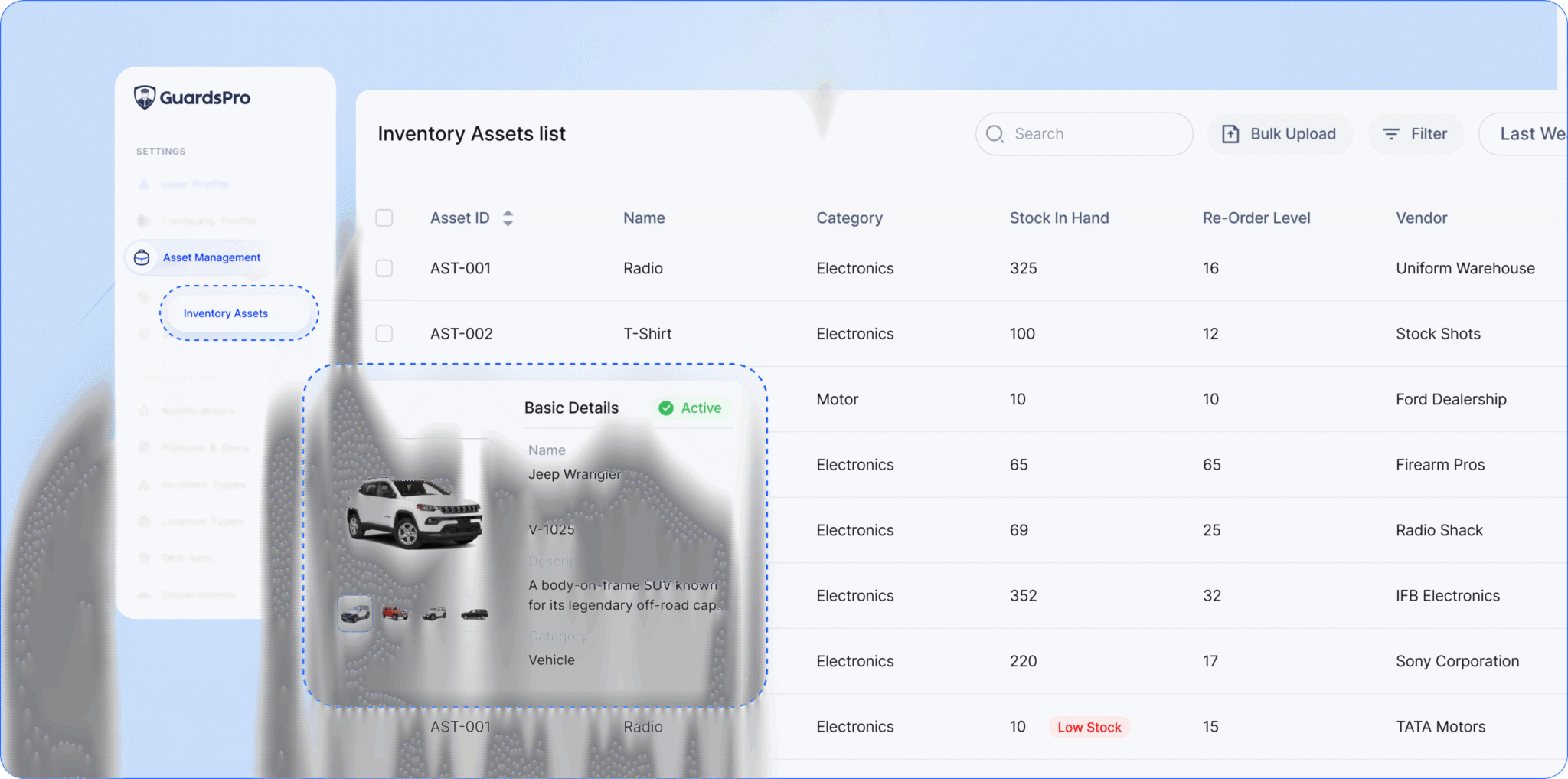Select the red car thumbnail
The height and width of the screenshot is (779, 1568).
tap(395, 614)
